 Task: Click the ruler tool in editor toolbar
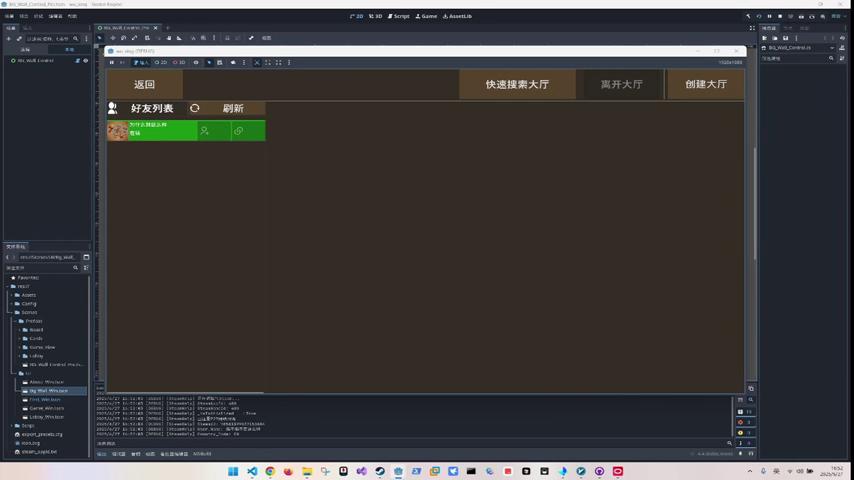(x=179, y=38)
